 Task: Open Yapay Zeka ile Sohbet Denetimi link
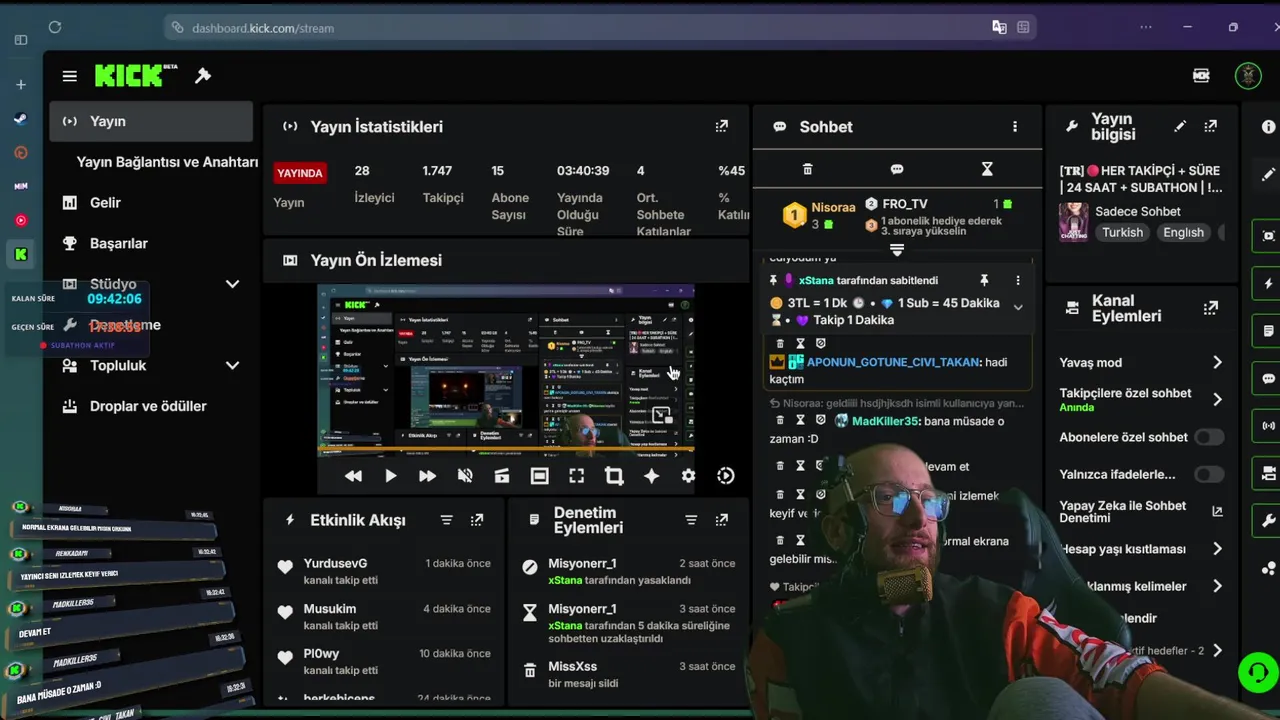coord(1141,511)
